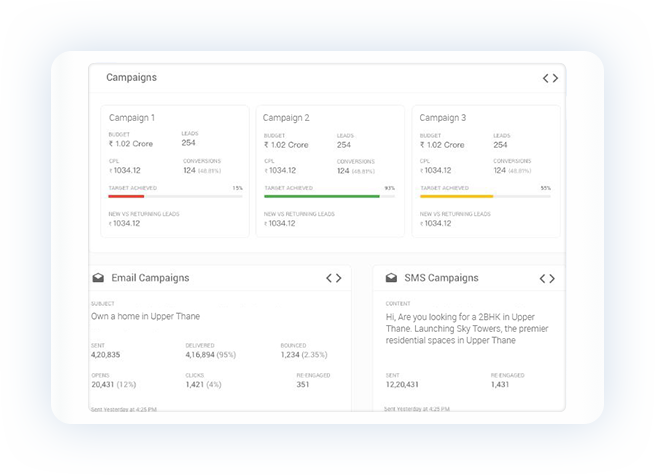
Task: Open the Campaign 2 card title
Action: point(286,118)
